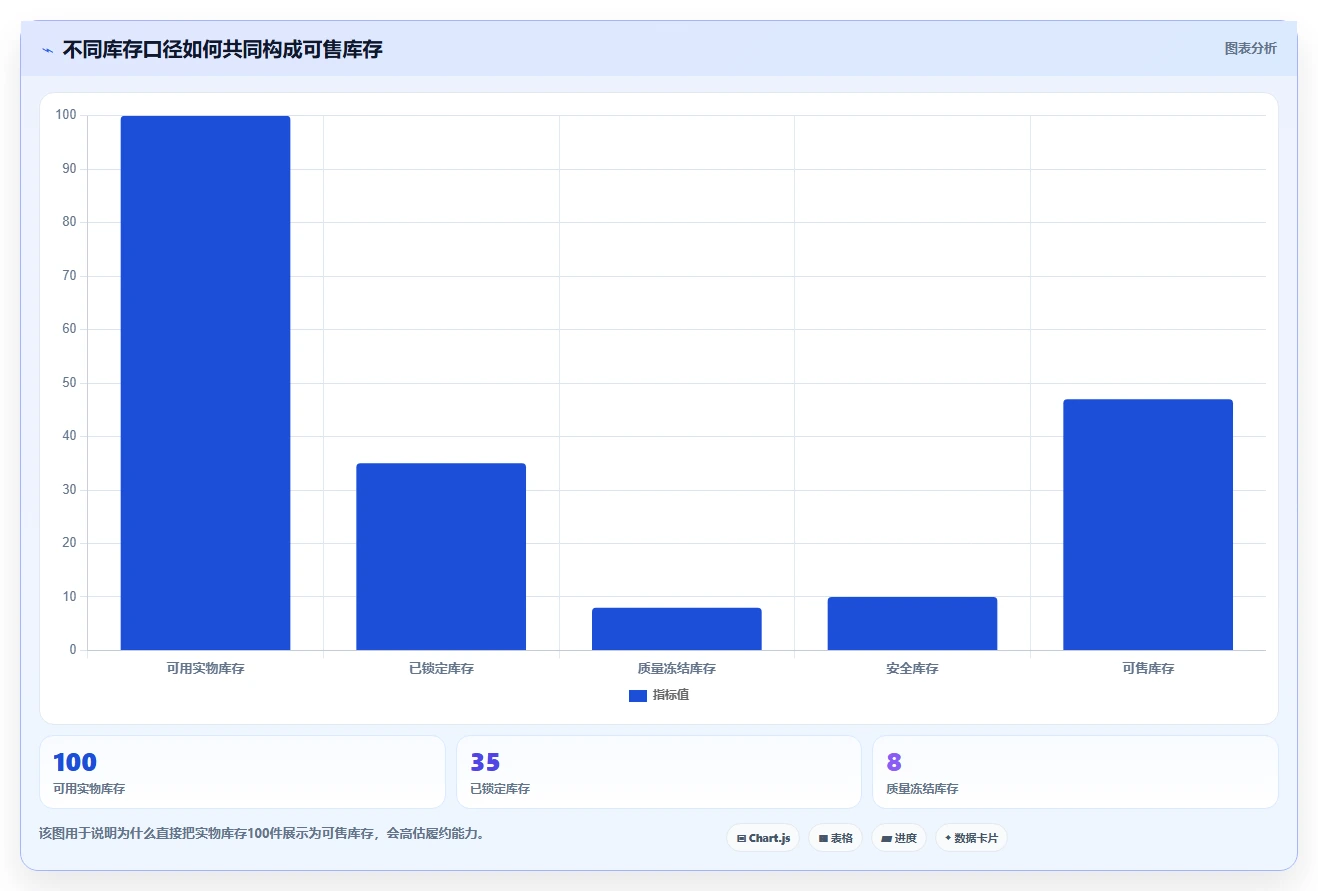The image size is (1318, 891).
Task: Click the 质量冻结库存 bar in chart
Action: (677, 629)
